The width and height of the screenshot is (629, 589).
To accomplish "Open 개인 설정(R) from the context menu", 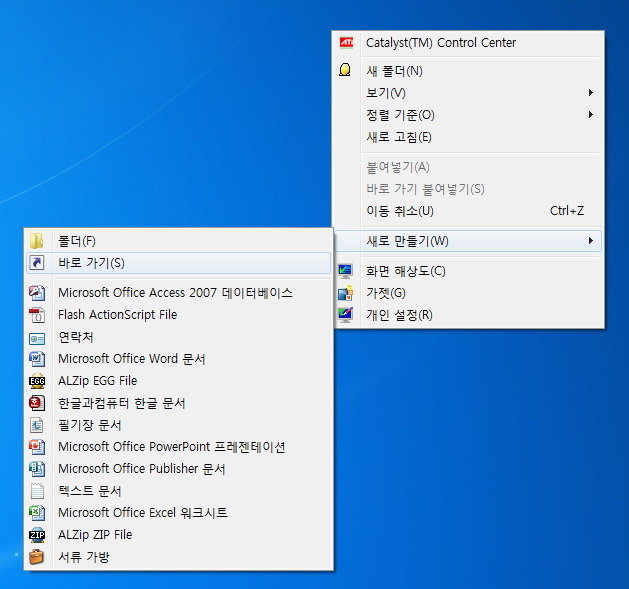I will pyautogui.click(x=468, y=315).
